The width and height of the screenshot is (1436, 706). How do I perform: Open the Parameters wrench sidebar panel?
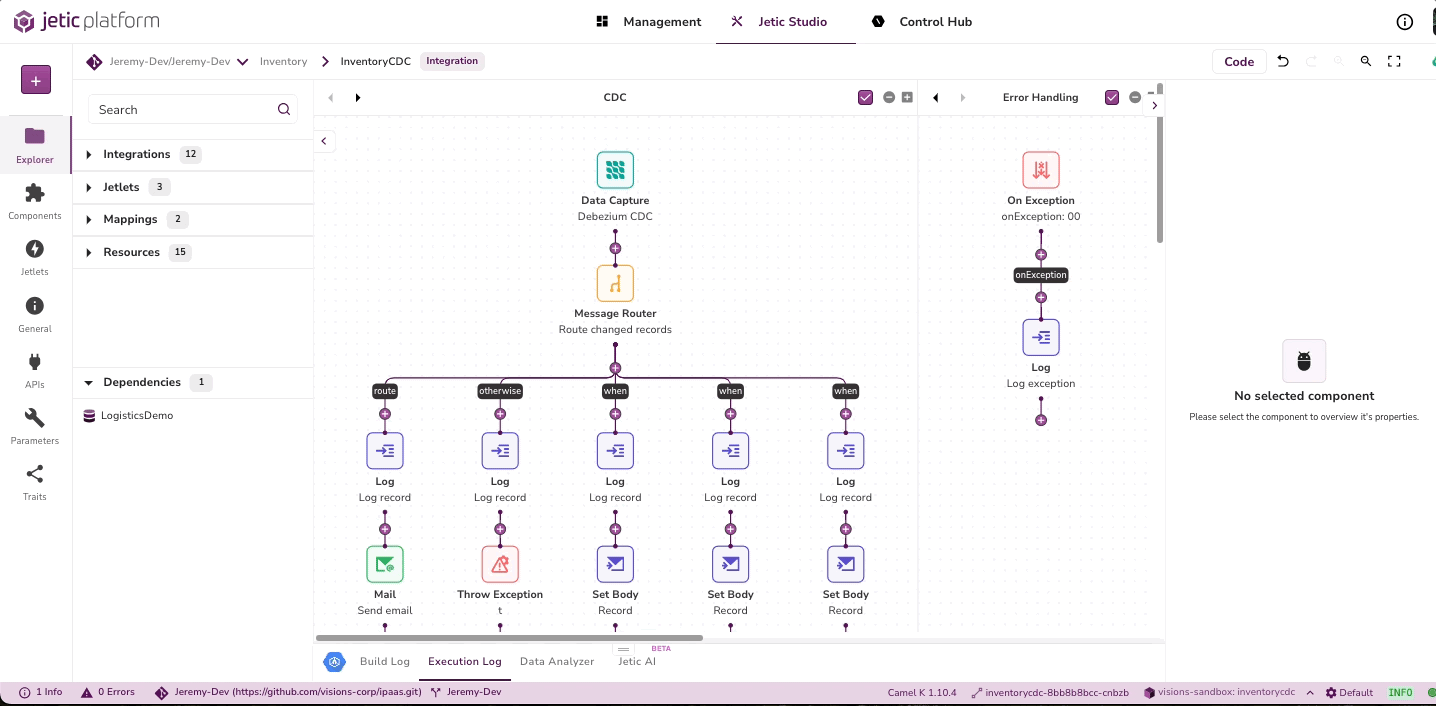point(35,426)
